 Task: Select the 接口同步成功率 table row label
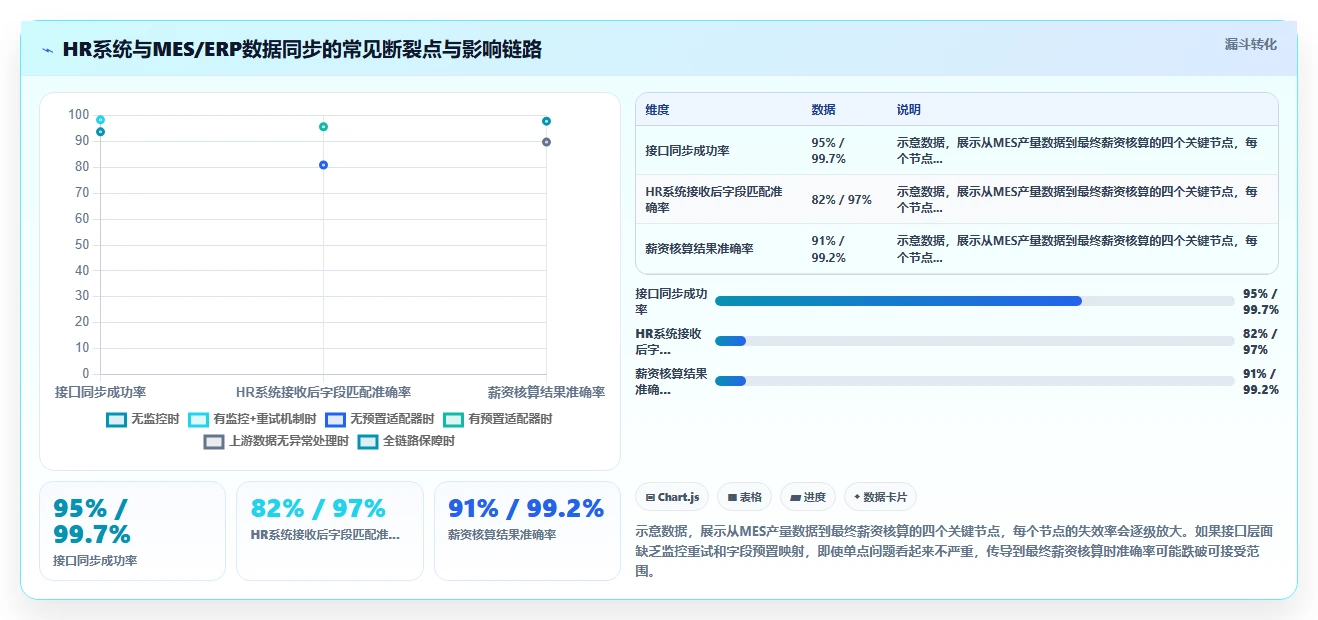point(687,151)
